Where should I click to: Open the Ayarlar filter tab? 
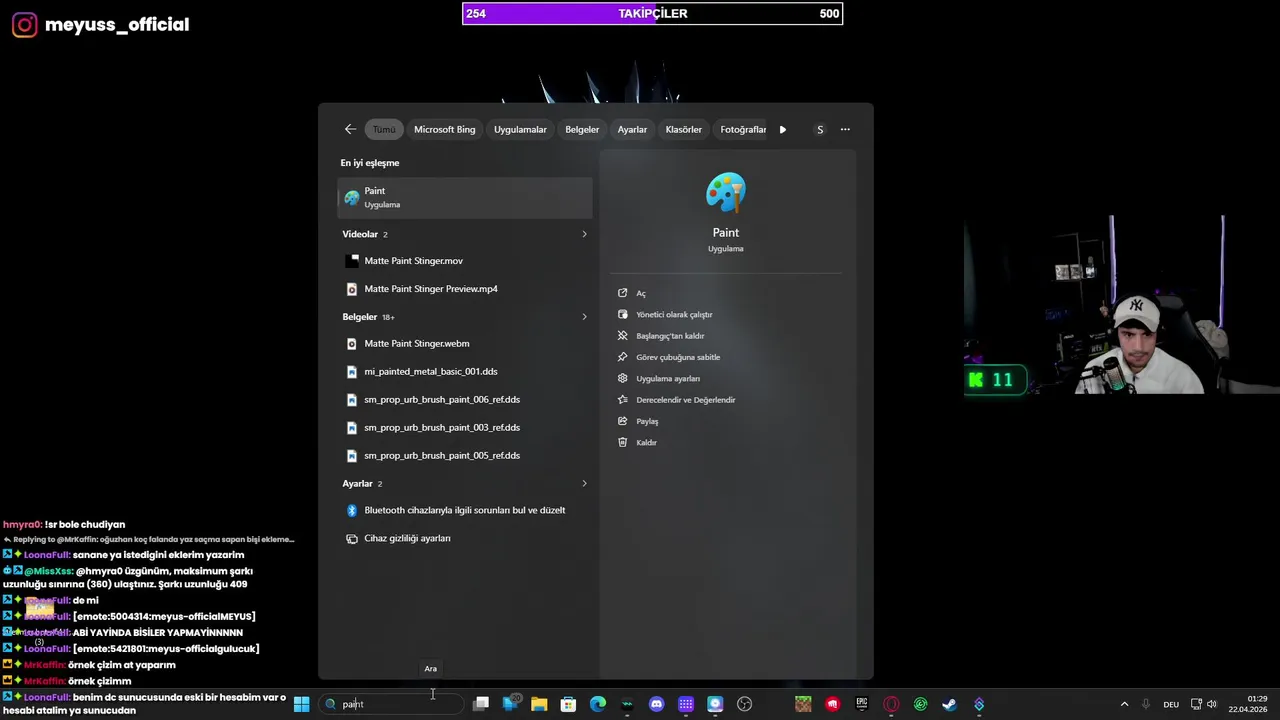(632, 129)
